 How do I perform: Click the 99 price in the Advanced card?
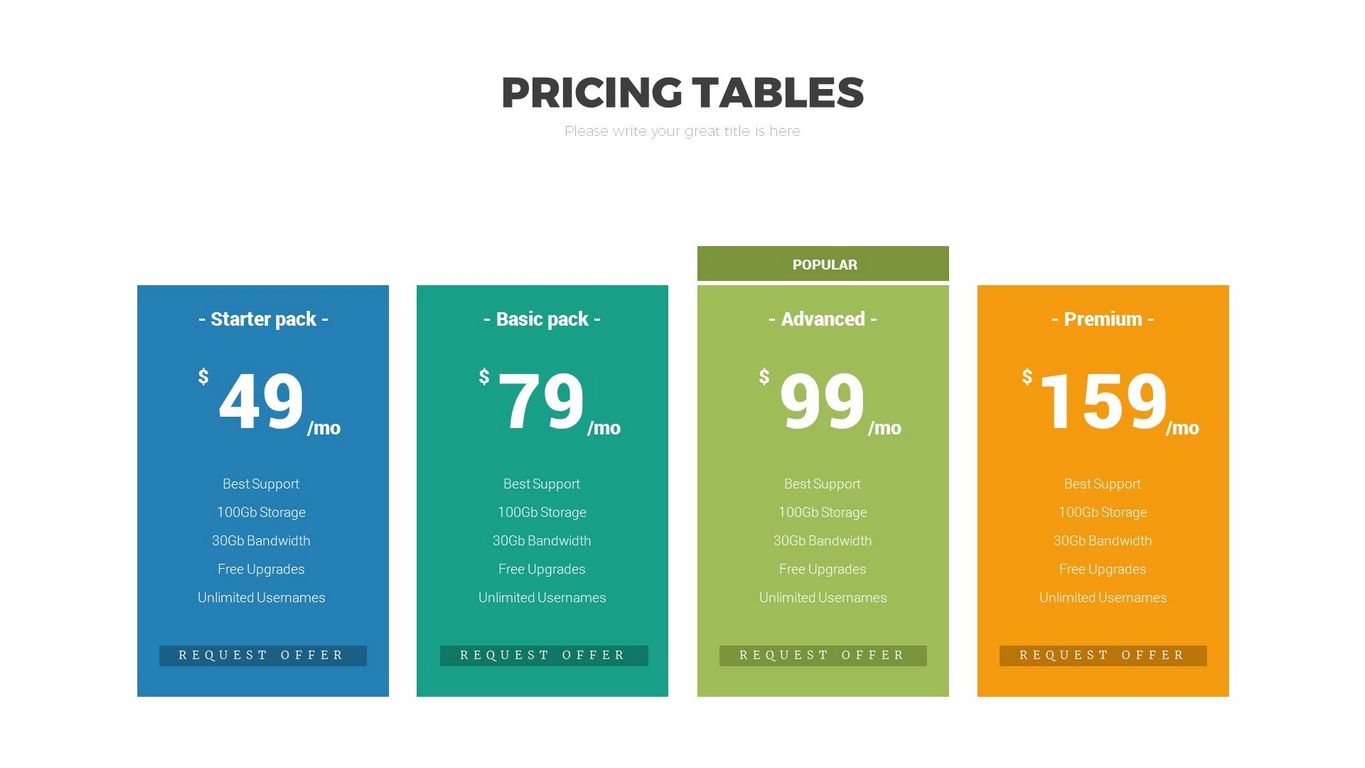[x=822, y=402]
